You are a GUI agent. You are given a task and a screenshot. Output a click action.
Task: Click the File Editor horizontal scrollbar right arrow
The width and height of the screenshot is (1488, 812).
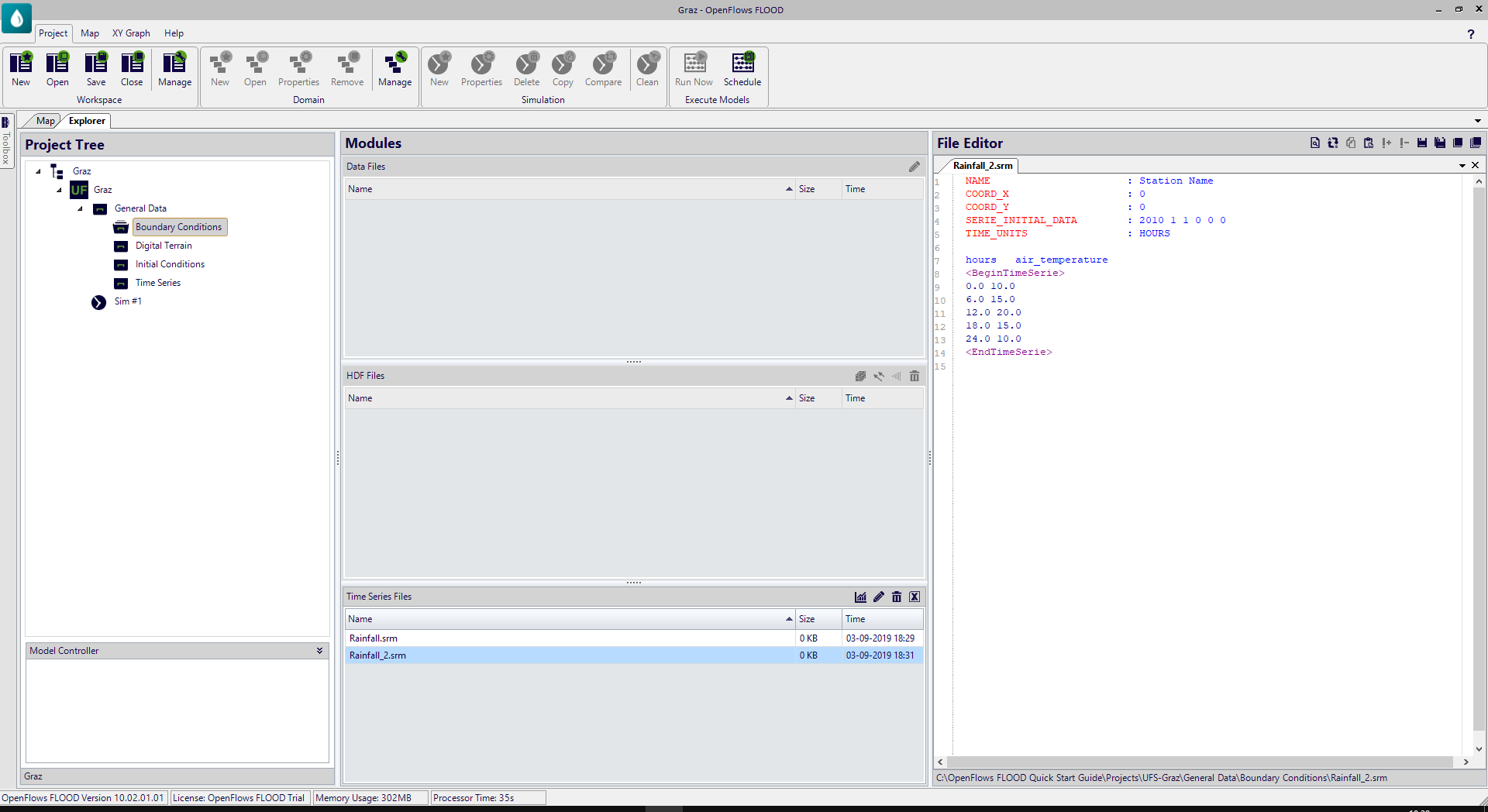point(1466,762)
